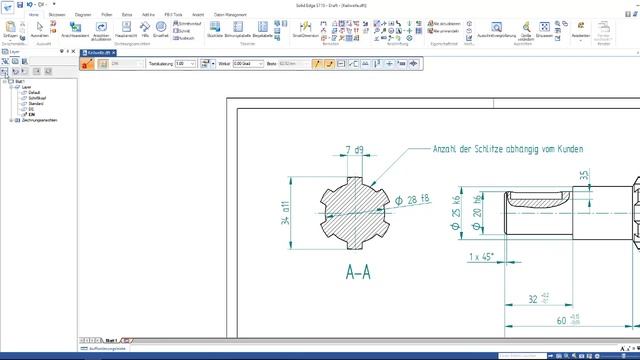Open the Anordnen arrange dropdown
640x360 pixels.
(x=580, y=31)
